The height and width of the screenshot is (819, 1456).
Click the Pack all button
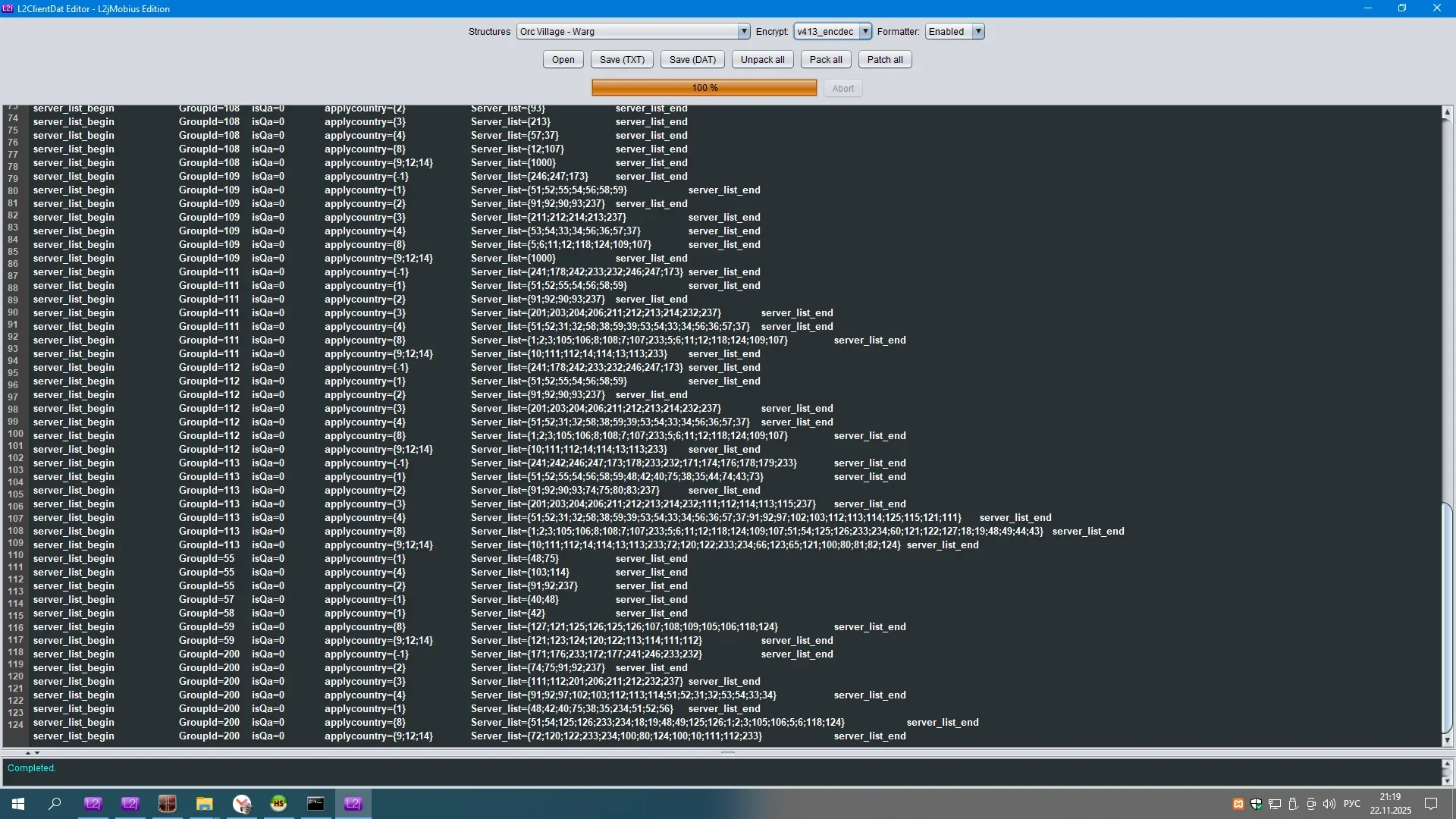pos(825,60)
